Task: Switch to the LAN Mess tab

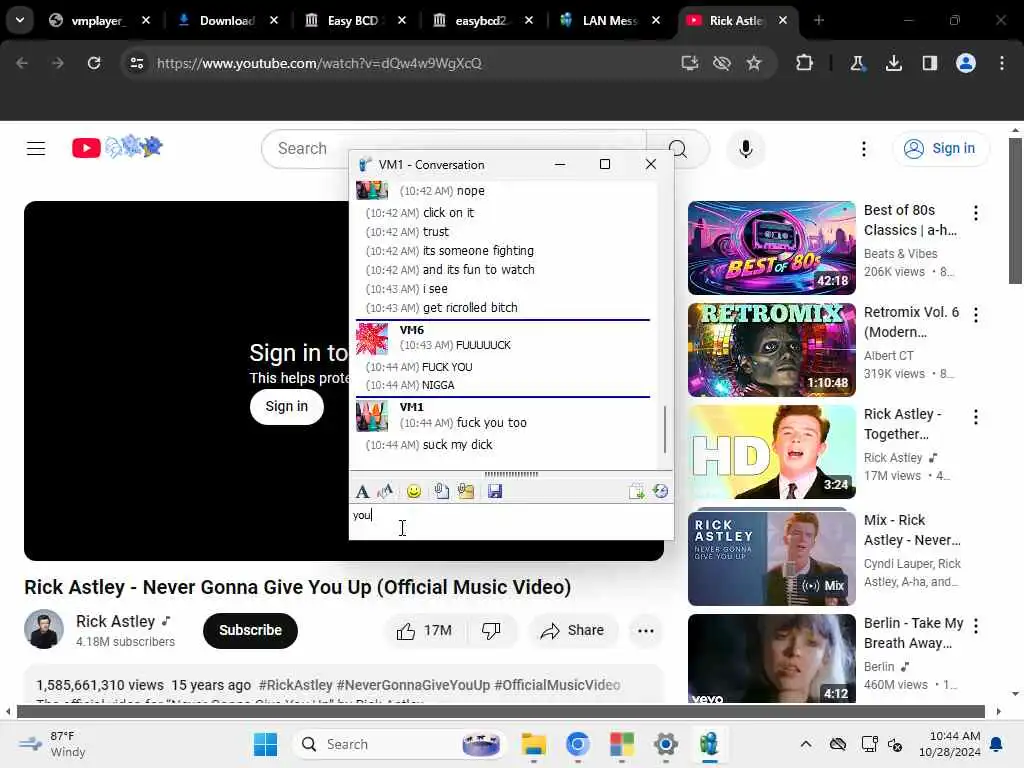Action: pyautogui.click(x=611, y=21)
